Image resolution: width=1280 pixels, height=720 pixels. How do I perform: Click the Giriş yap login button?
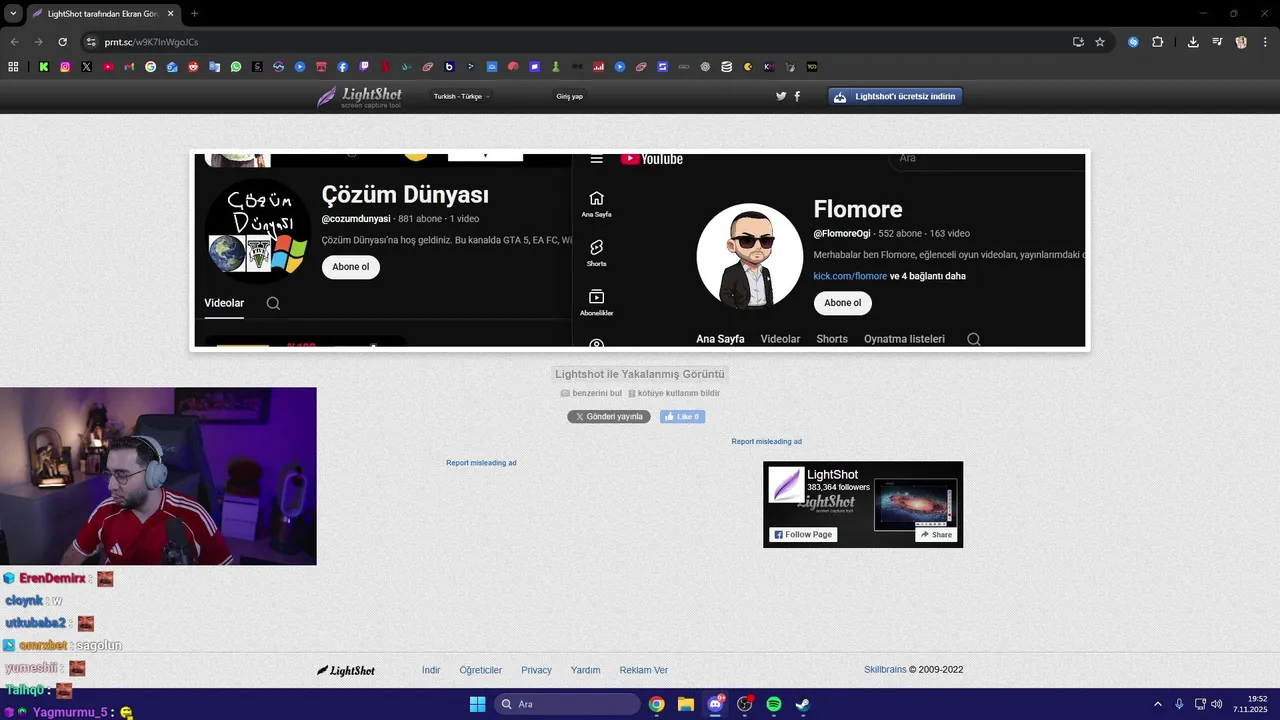[570, 96]
